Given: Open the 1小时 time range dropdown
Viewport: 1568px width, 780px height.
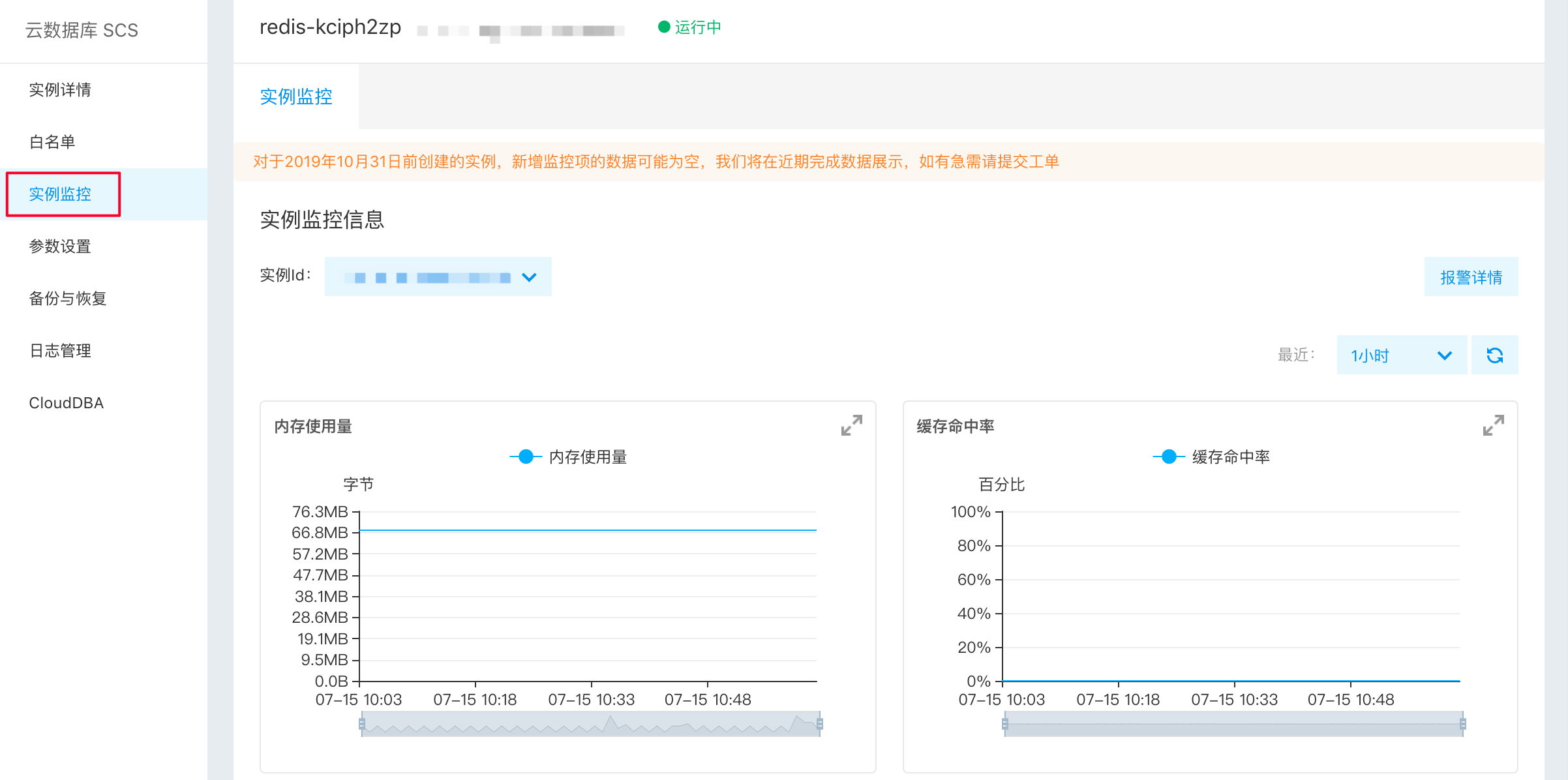Looking at the screenshot, I should (1402, 355).
